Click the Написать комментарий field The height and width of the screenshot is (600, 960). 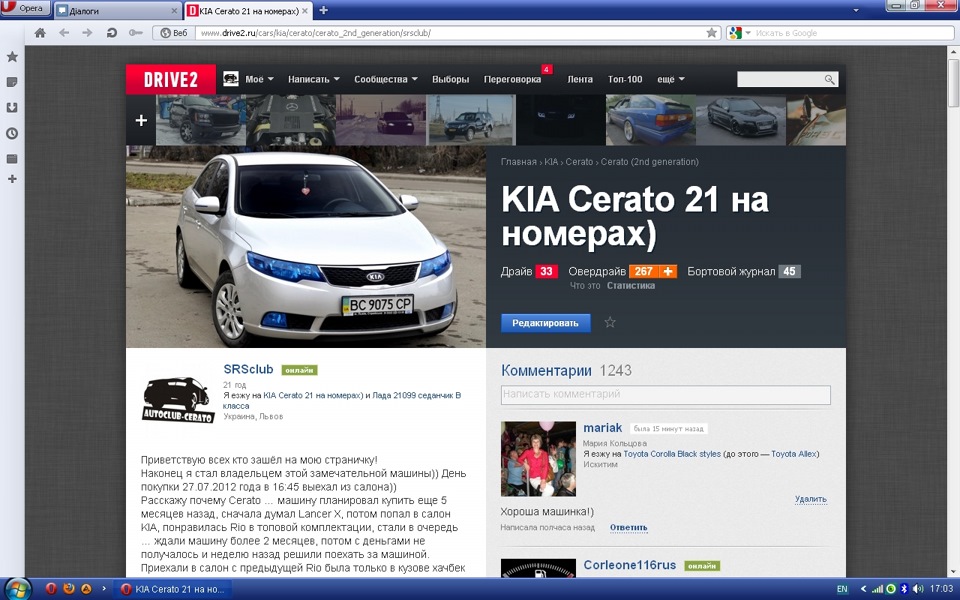click(x=666, y=394)
